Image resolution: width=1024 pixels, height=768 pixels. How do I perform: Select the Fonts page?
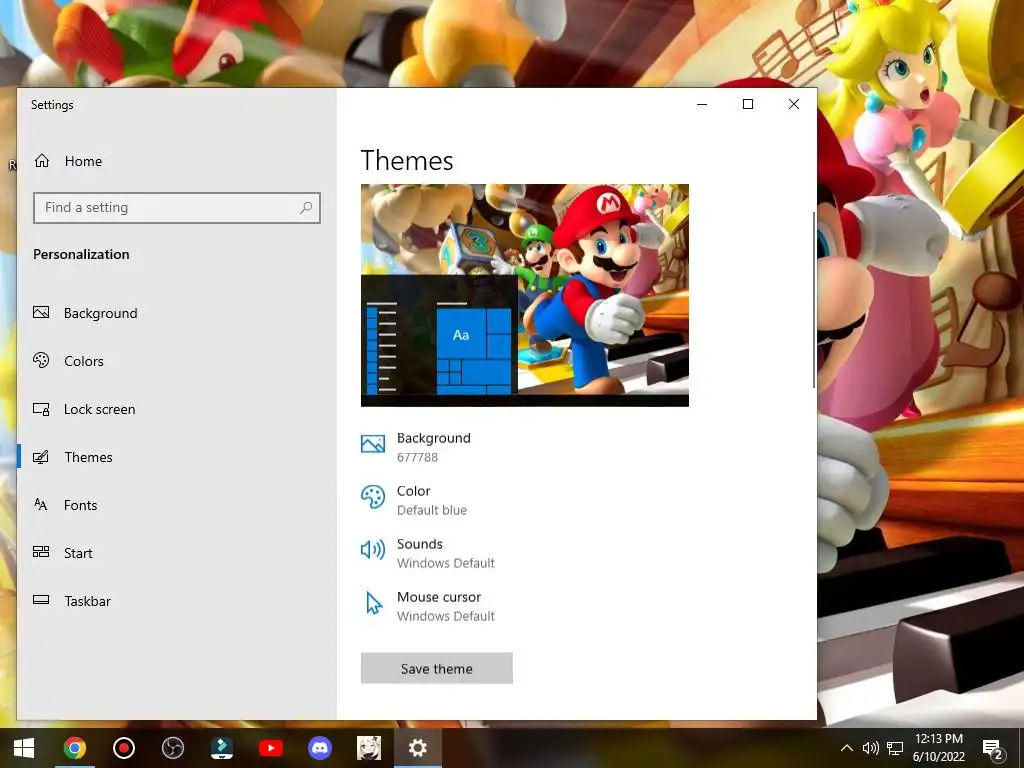pos(80,505)
